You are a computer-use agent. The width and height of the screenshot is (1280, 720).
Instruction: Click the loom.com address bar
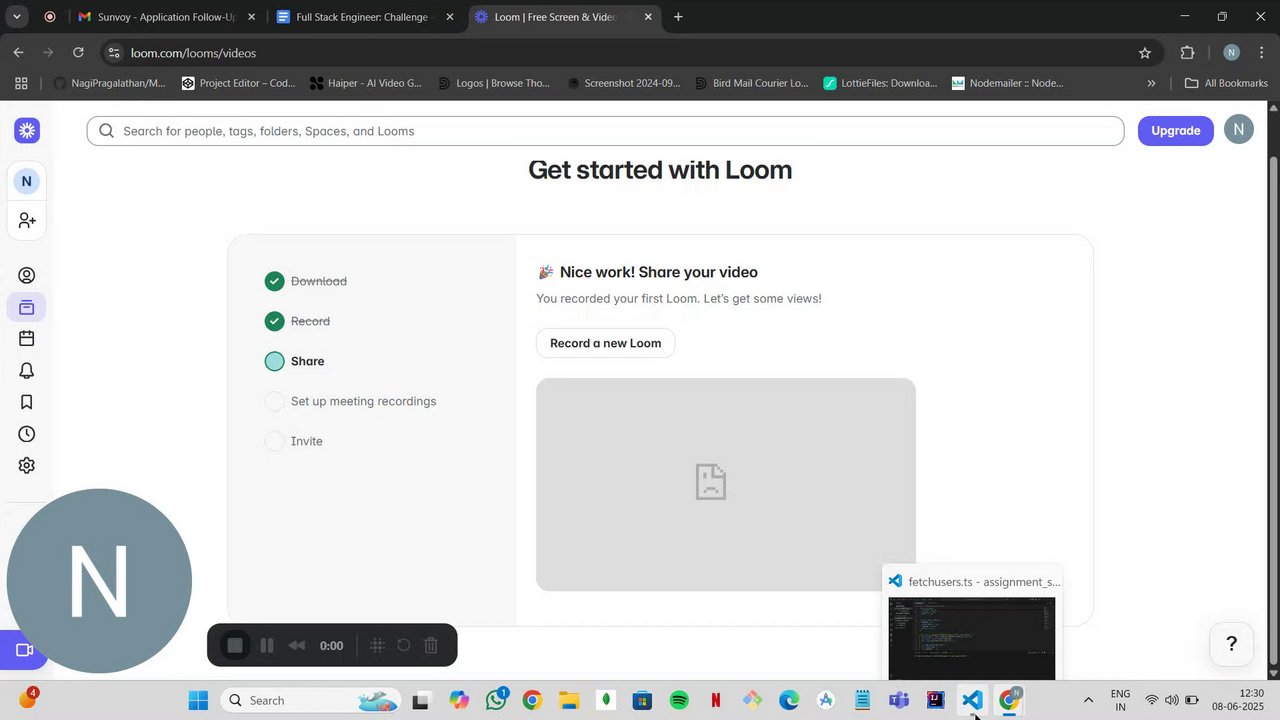pyautogui.click(x=630, y=53)
